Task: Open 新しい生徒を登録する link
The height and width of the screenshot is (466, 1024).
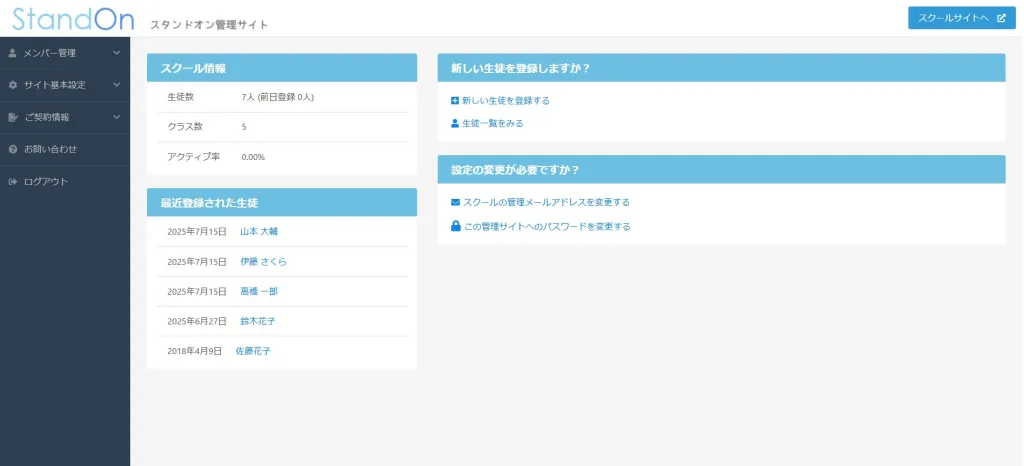Action: [x=505, y=101]
